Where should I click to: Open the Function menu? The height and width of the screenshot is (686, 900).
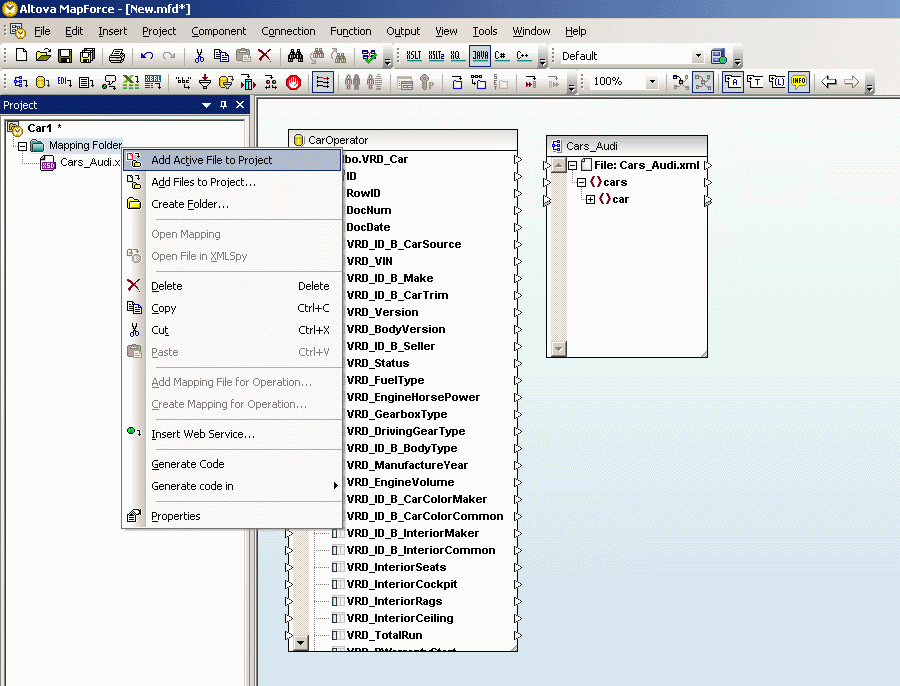pyautogui.click(x=351, y=31)
